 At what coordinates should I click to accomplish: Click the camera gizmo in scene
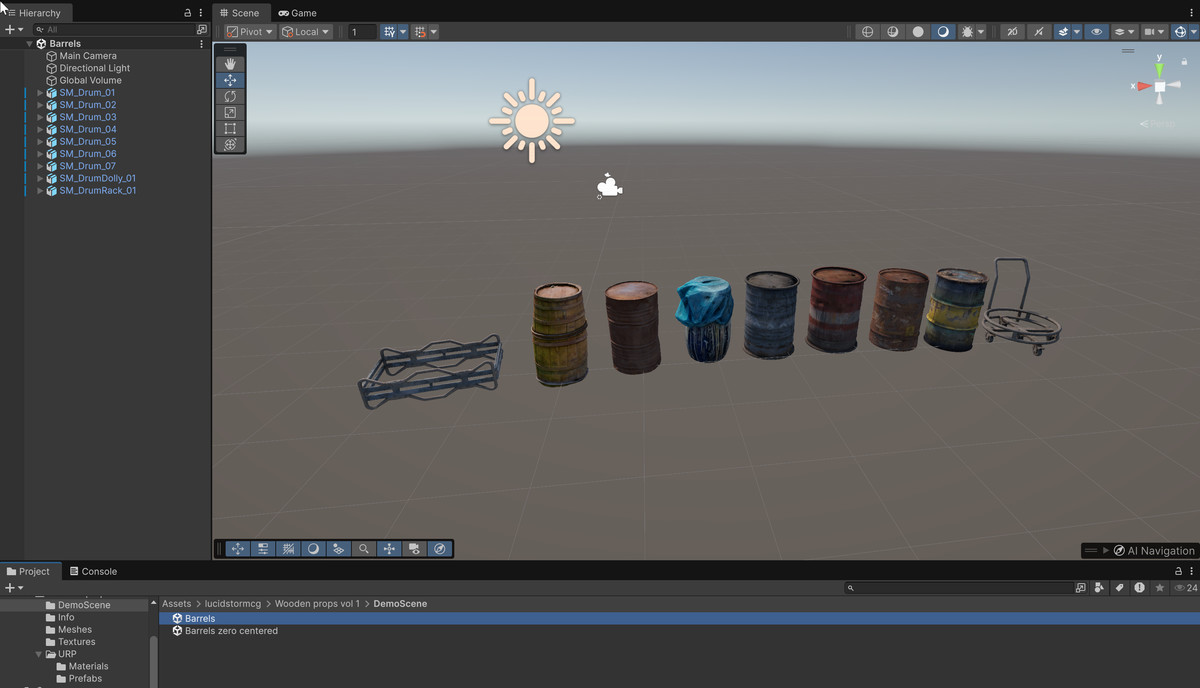tap(609, 186)
